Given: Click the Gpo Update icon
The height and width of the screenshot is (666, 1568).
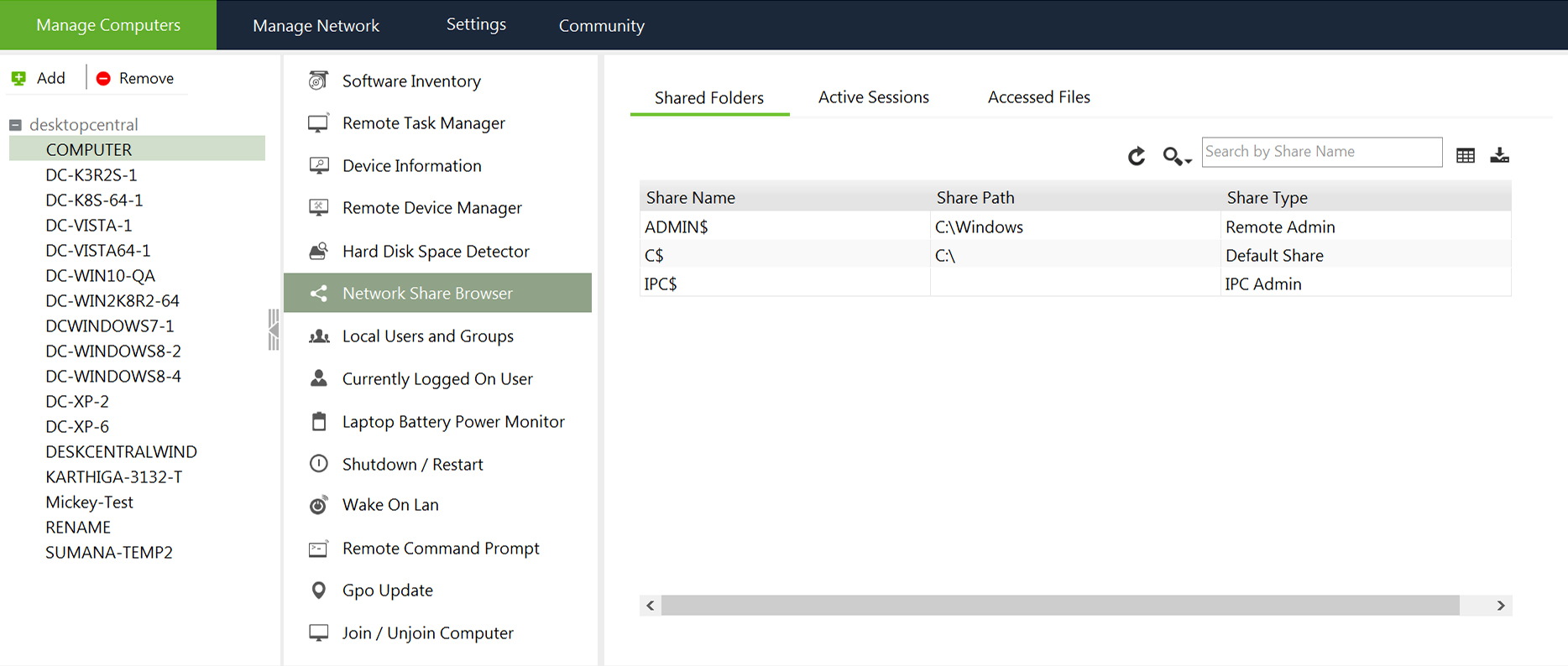Looking at the screenshot, I should click(318, 591).
